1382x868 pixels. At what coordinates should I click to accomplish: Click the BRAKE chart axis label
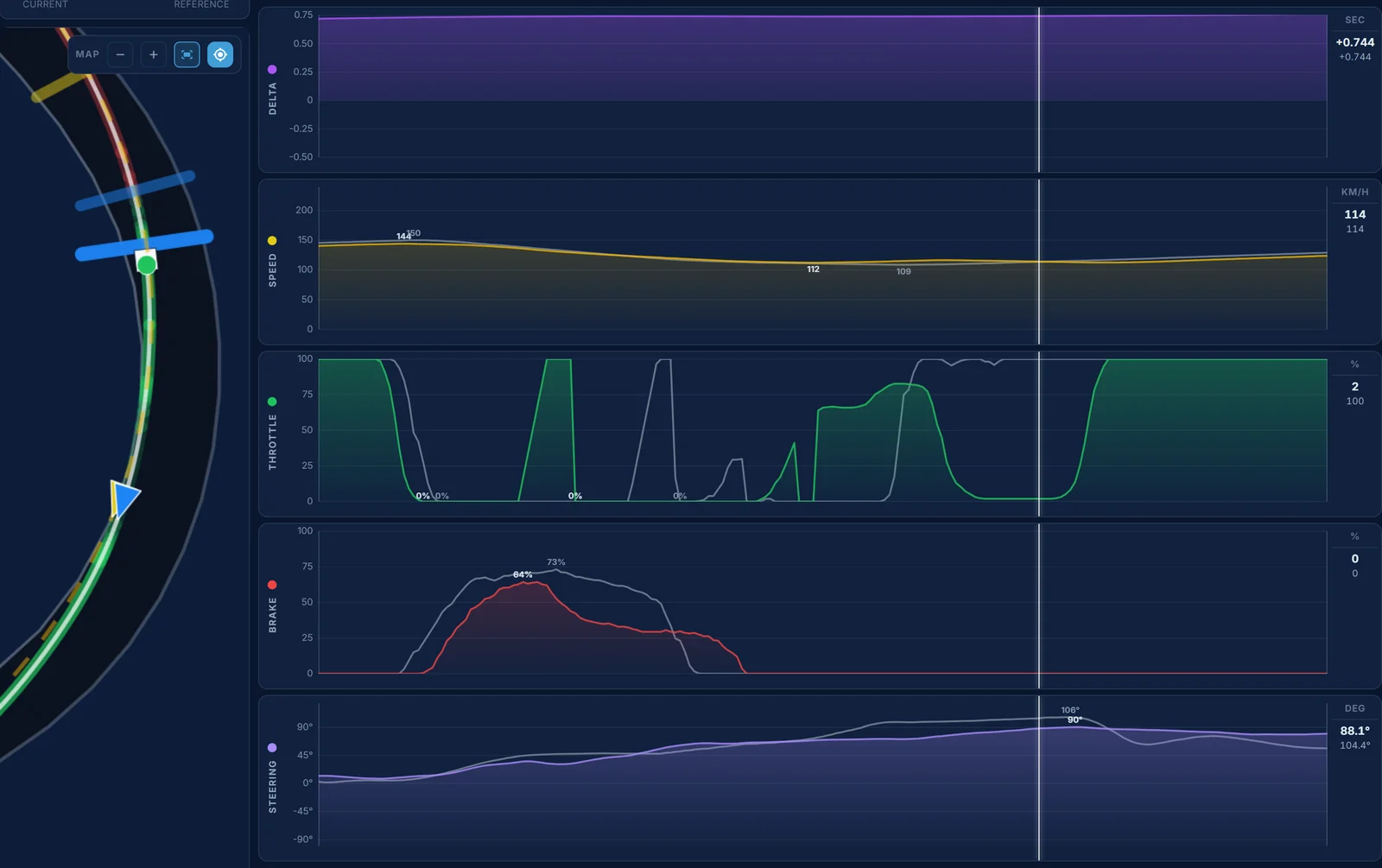point(273,615)
